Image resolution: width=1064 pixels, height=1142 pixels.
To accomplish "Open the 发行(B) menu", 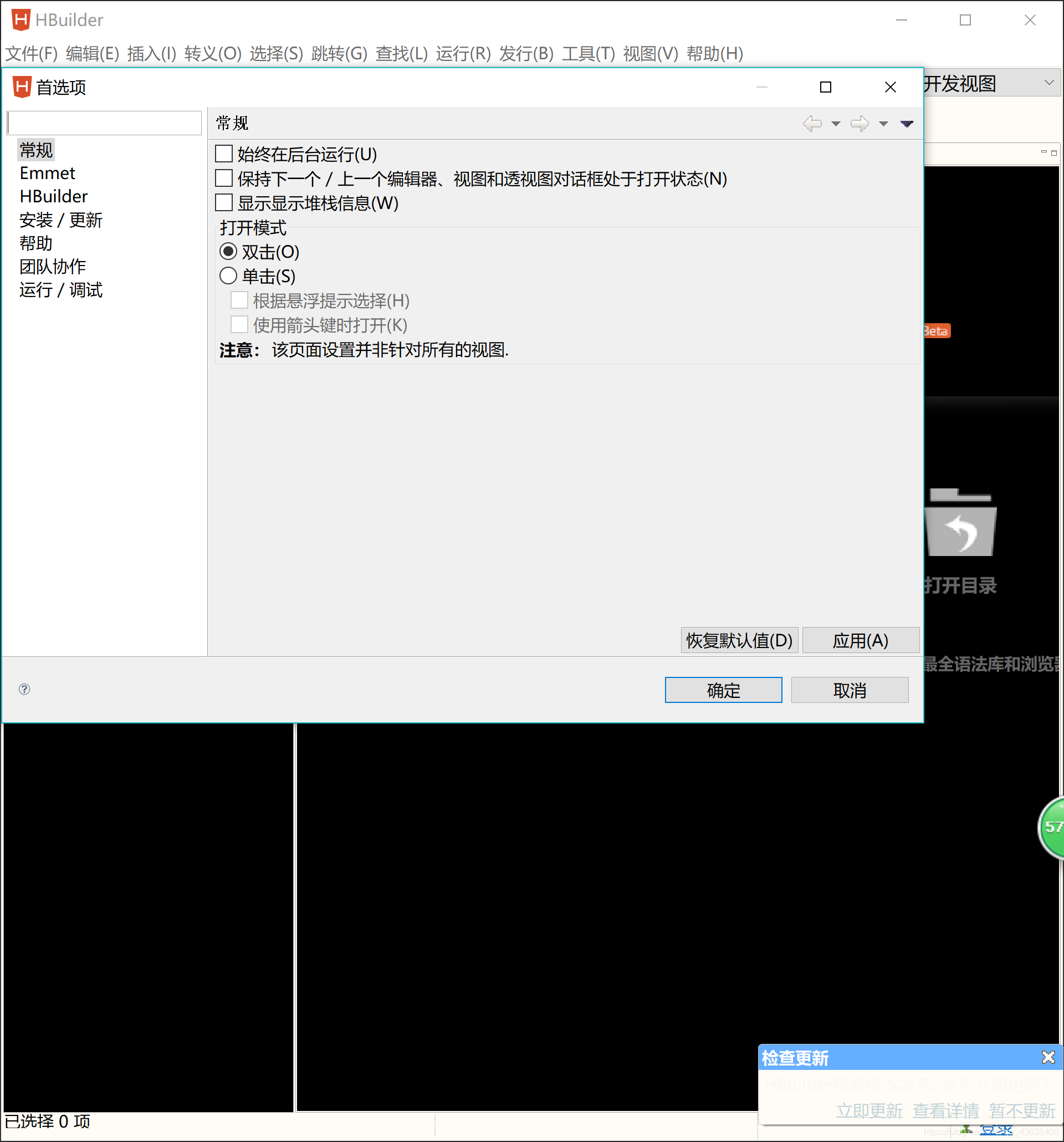I will coord(526,53).
